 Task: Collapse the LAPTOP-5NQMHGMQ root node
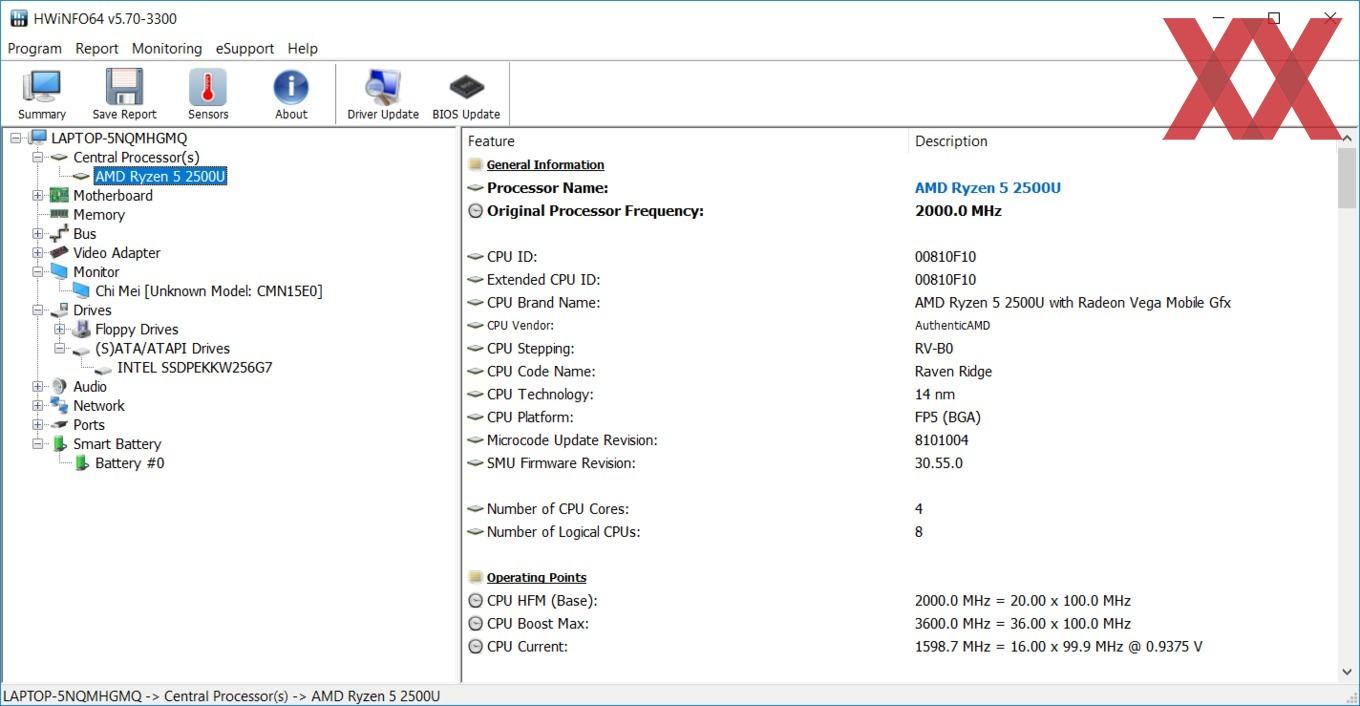pos(16,138)
